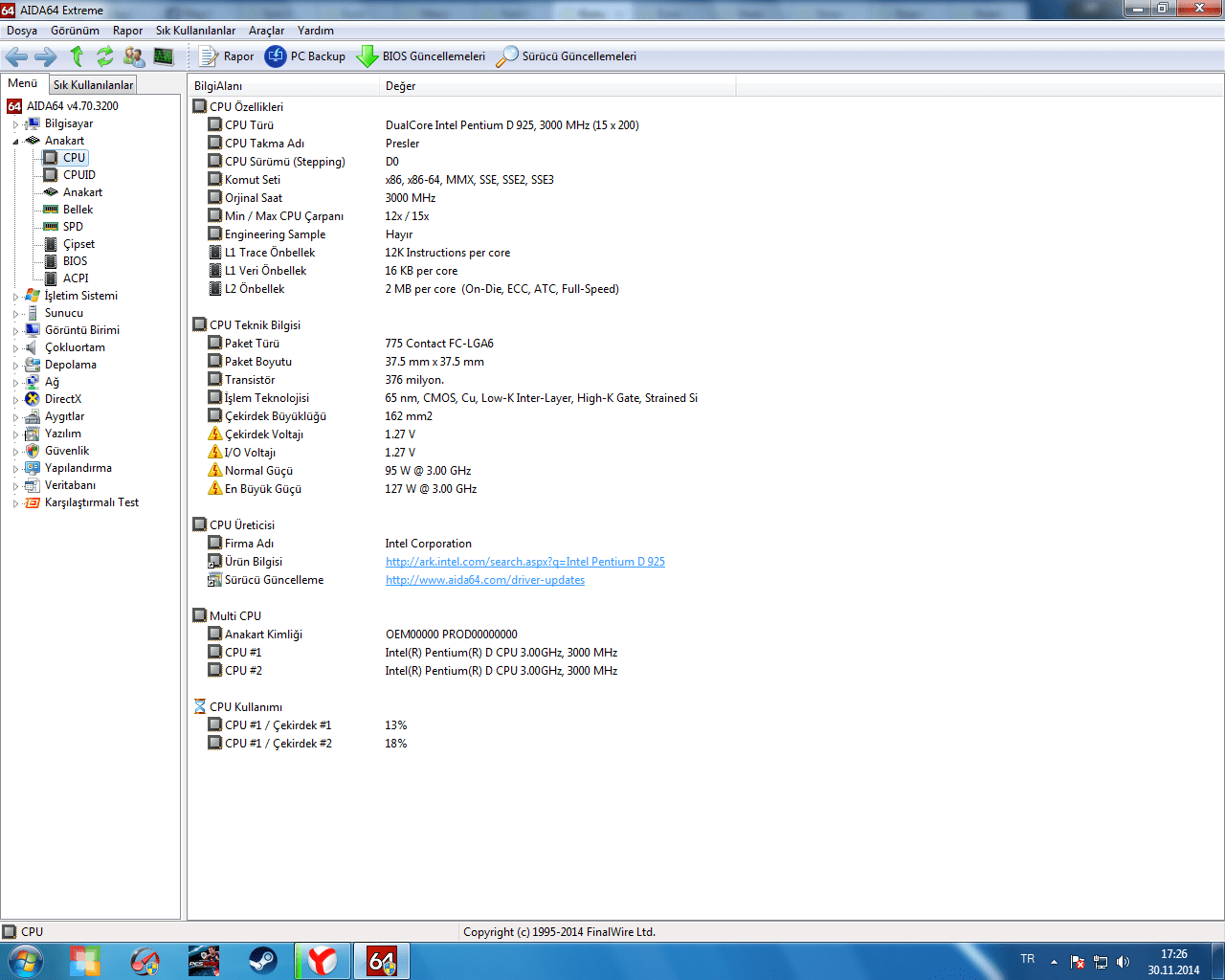The image size is (1225, 980).
Task: Select Karşılaştırmalı Test in the tree
Action: pyautogui.click(x=92, y=502)
